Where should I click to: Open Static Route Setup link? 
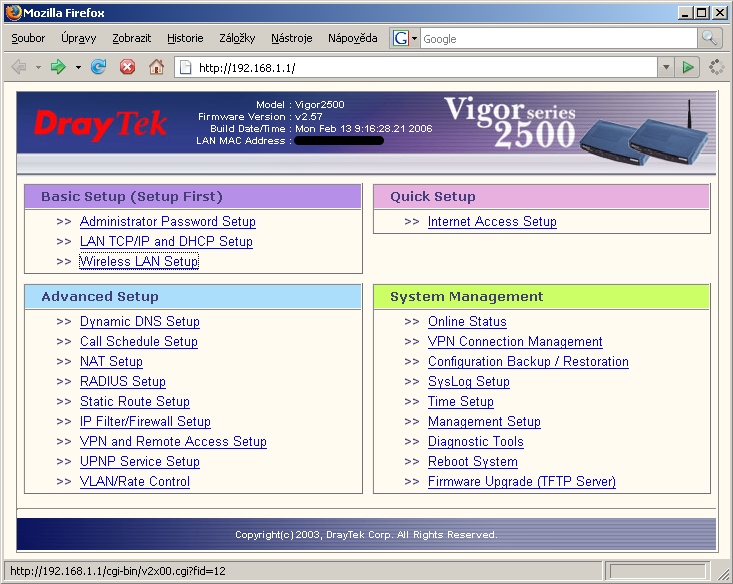click(135, 402)
